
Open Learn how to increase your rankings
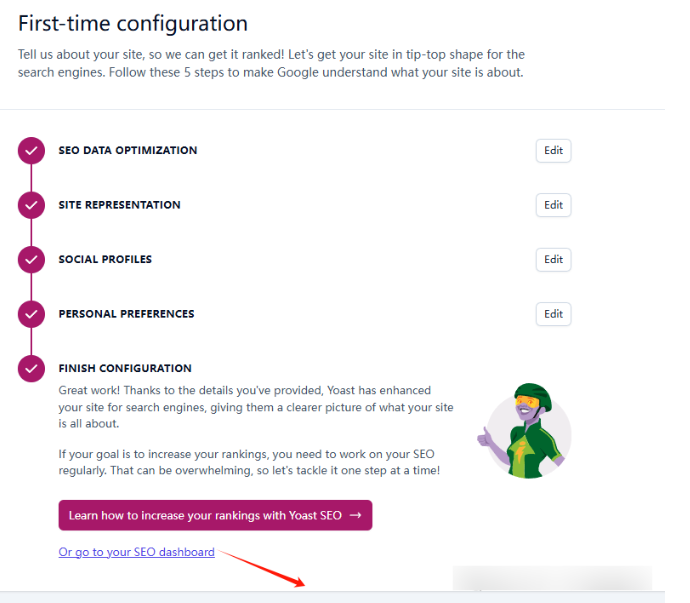coord(215,516)
